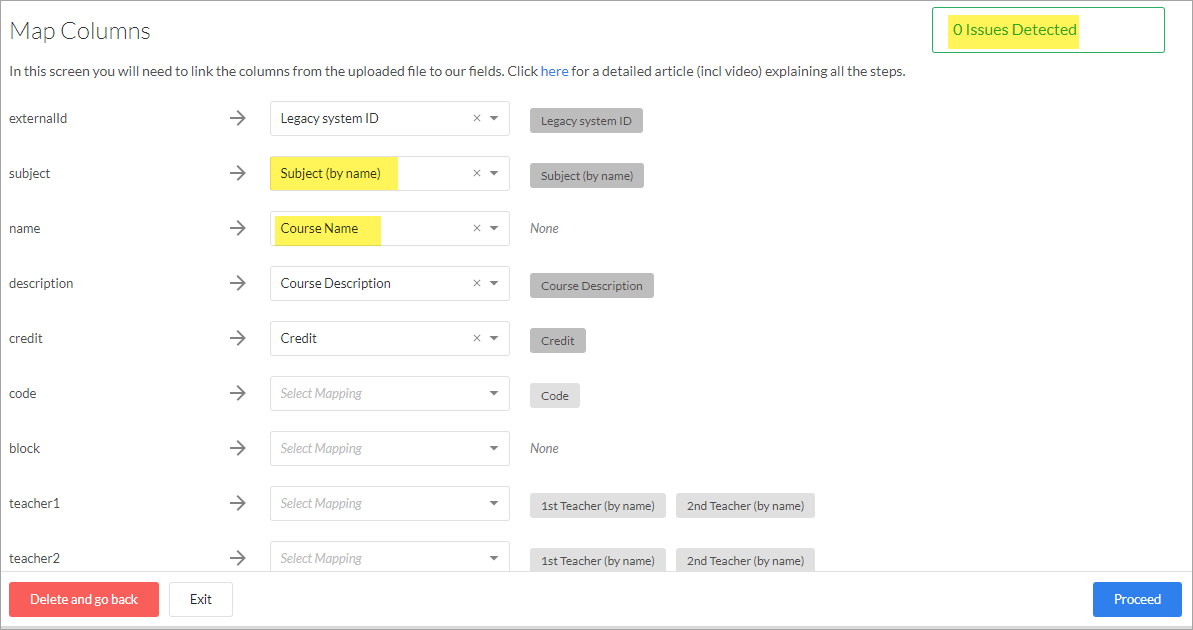Click the Delete and go back button
This screenshot has width=1193, height=630.
point(84,600)
